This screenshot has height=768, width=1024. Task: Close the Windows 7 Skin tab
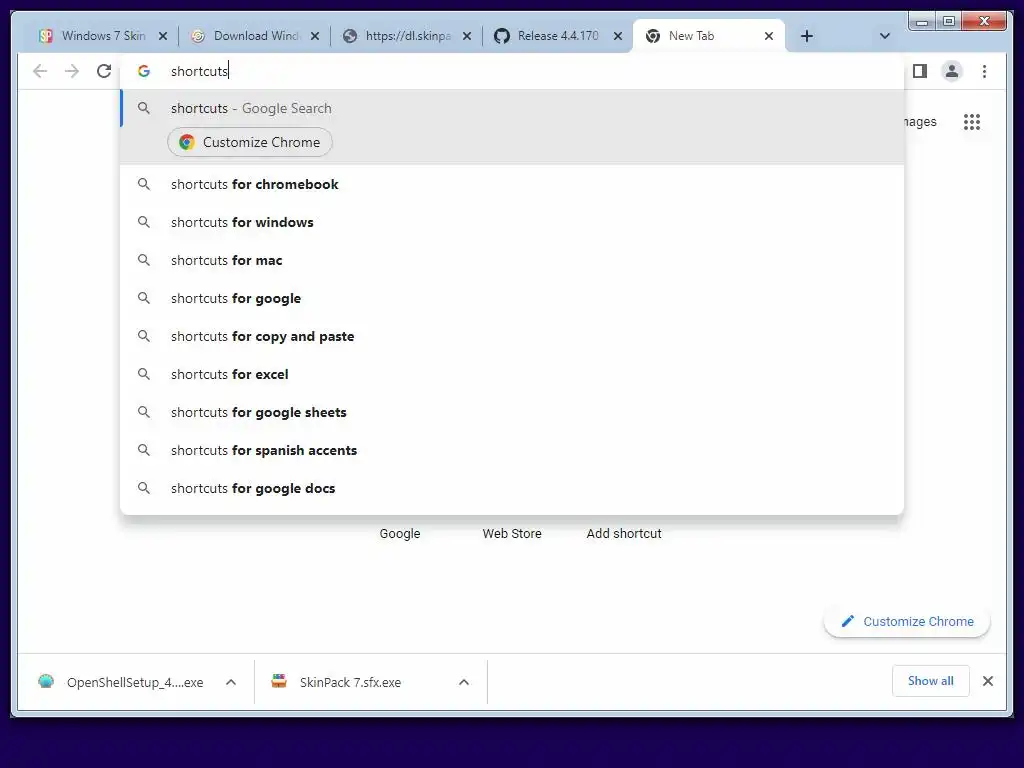(163, 36)
